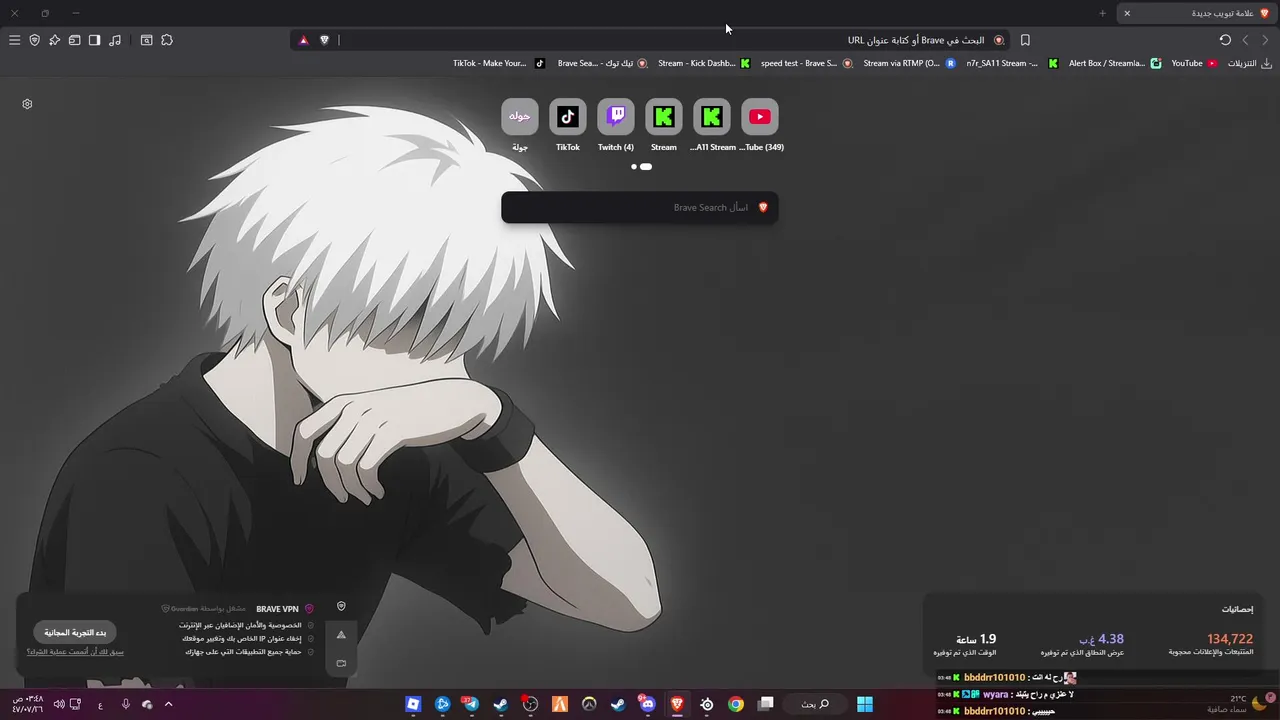Open the speed test - Brave S... bookmark

point(806,63)
